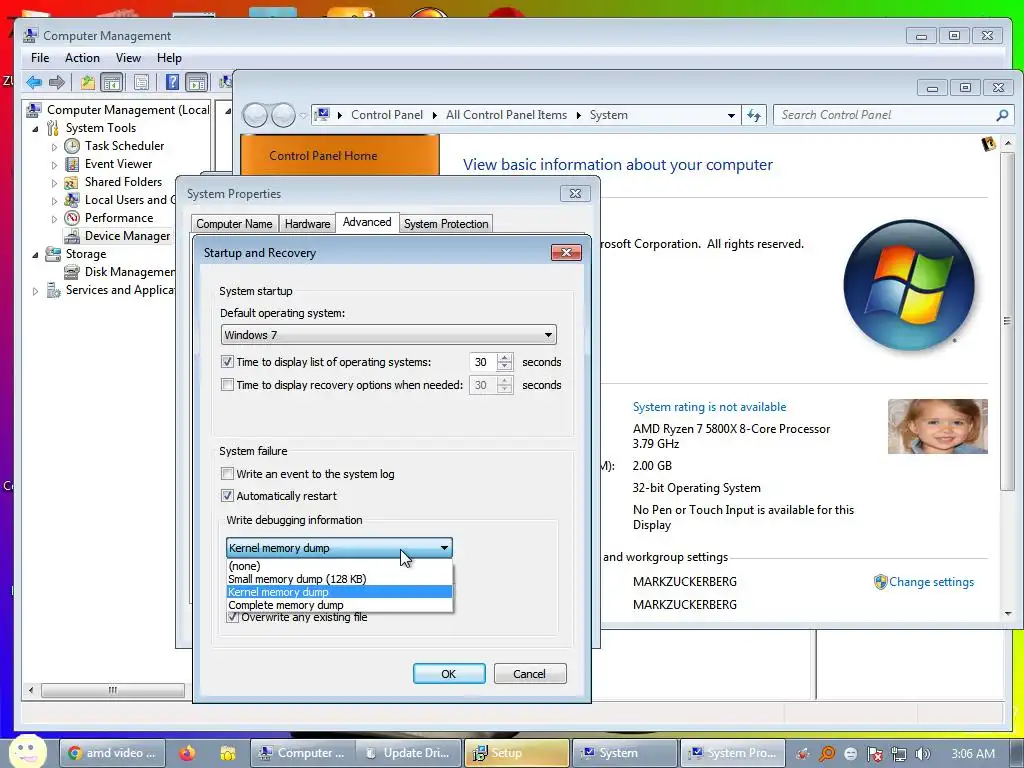
Task: Click Task Scheduler clock icon
Action: click(x=72, y=146)
